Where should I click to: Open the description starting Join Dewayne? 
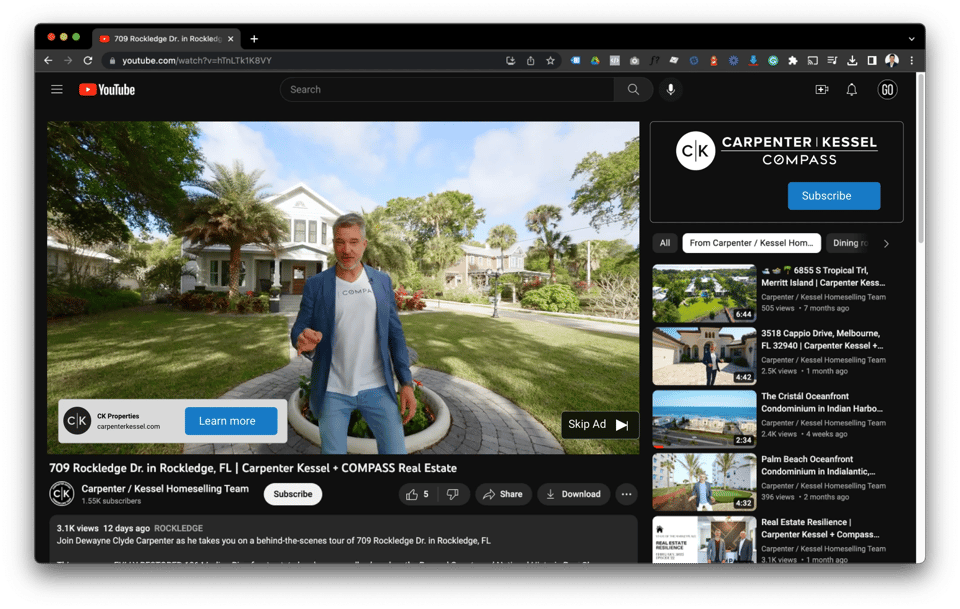(x=274, y=540)
